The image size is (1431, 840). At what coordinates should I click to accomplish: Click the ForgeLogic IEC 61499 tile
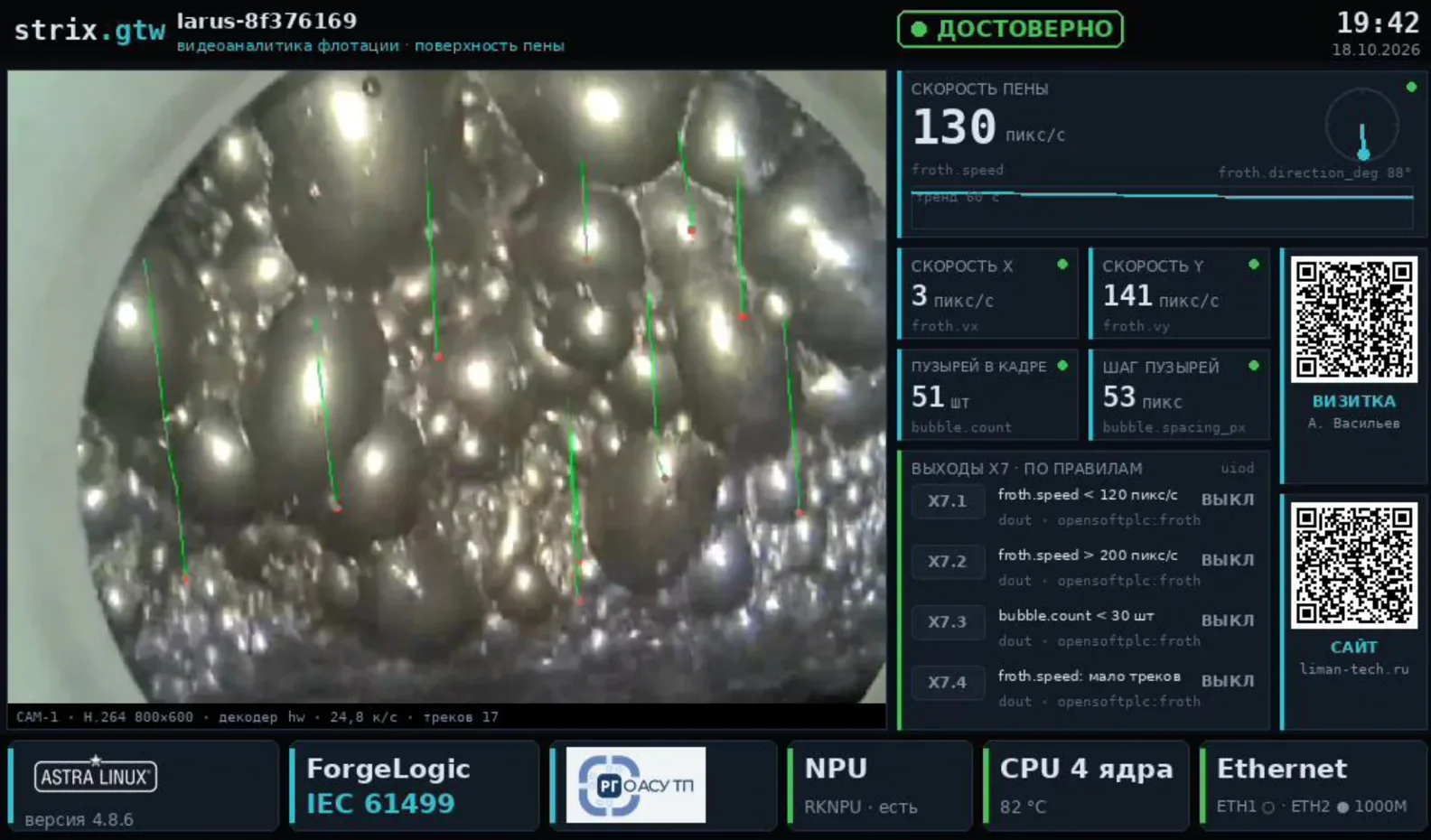coord(413,786)
